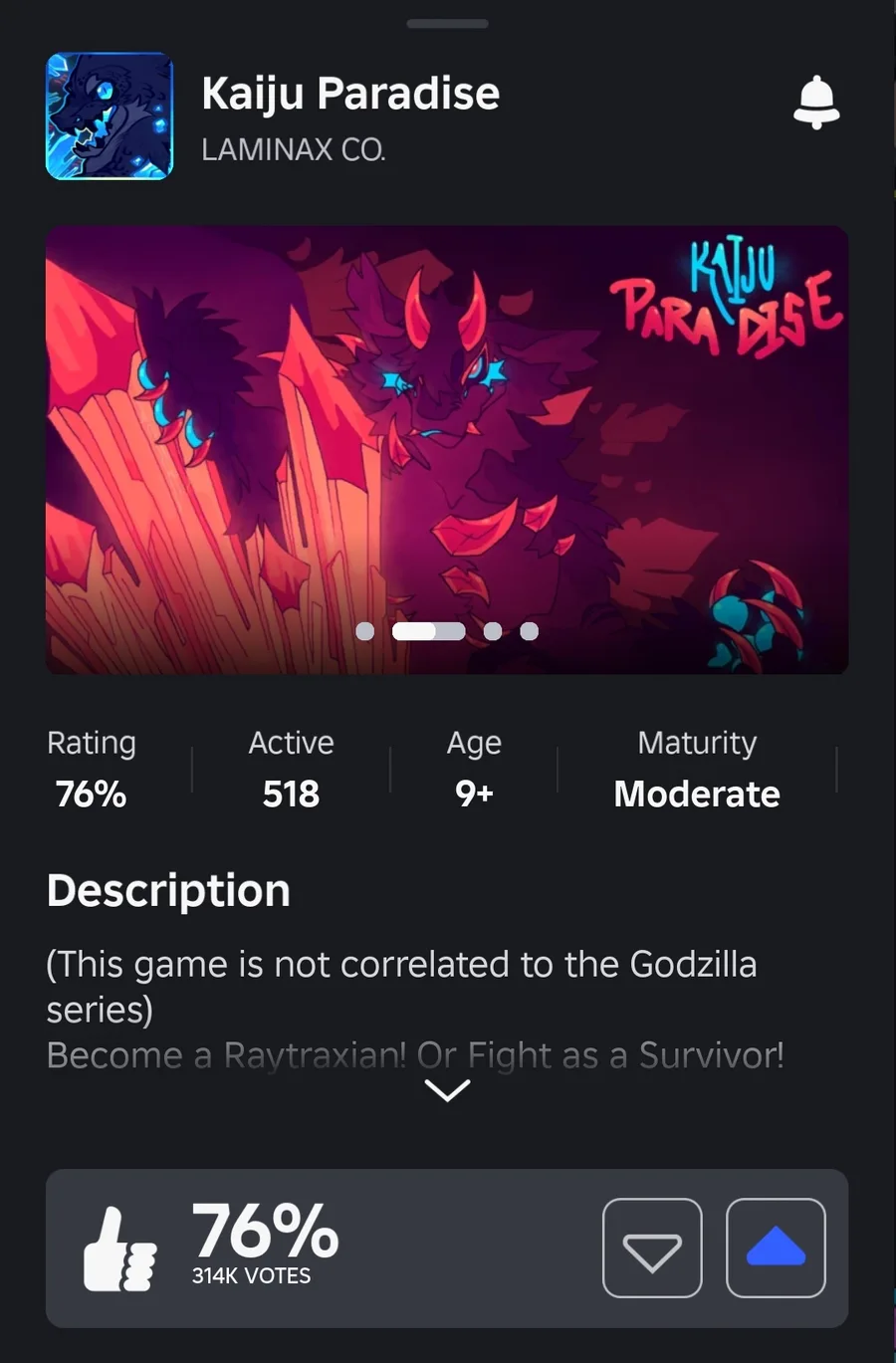Tap the thumbs-up like icon
The height and width of the screenshot is (1363, 896).
click(119, 1249)
